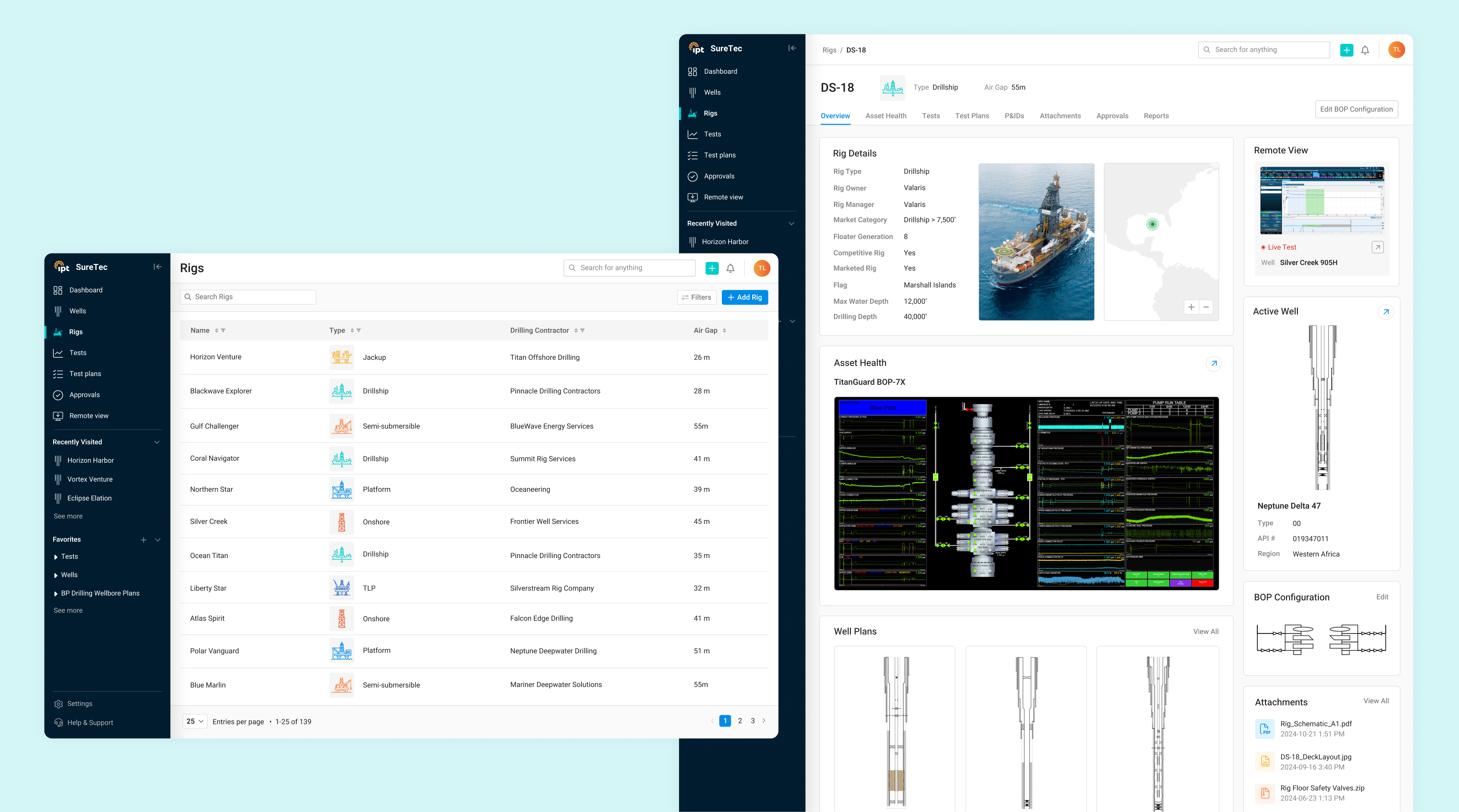Switch to the P&IDs tab

(x=1014, y=116)
